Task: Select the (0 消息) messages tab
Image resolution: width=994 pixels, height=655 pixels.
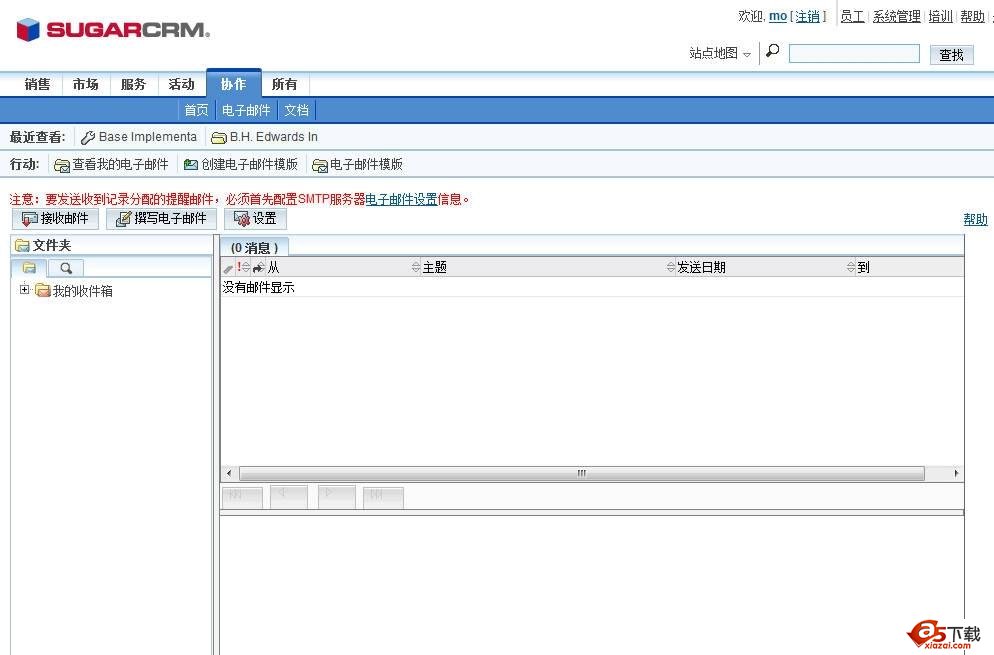Action: [254, 247]
